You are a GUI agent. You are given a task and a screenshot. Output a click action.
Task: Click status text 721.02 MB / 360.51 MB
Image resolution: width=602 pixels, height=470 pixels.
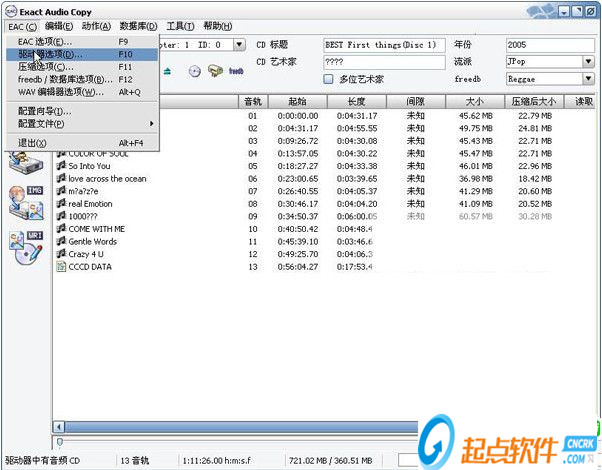pos(330,460)
